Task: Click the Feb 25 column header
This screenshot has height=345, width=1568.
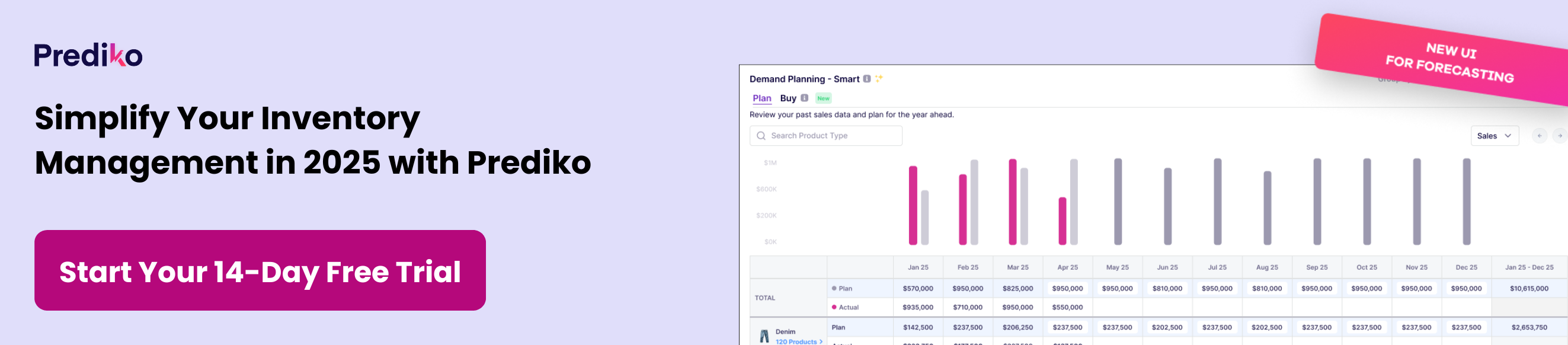Action: pyautogui.click(x=968, y=267)
